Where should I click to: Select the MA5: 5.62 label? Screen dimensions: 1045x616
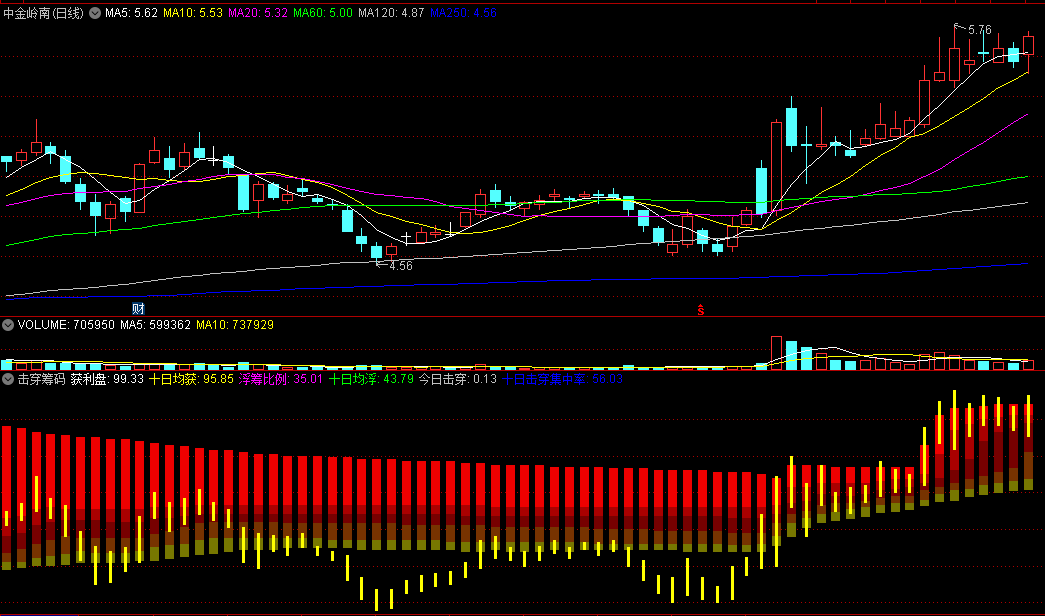pos(131,13)
